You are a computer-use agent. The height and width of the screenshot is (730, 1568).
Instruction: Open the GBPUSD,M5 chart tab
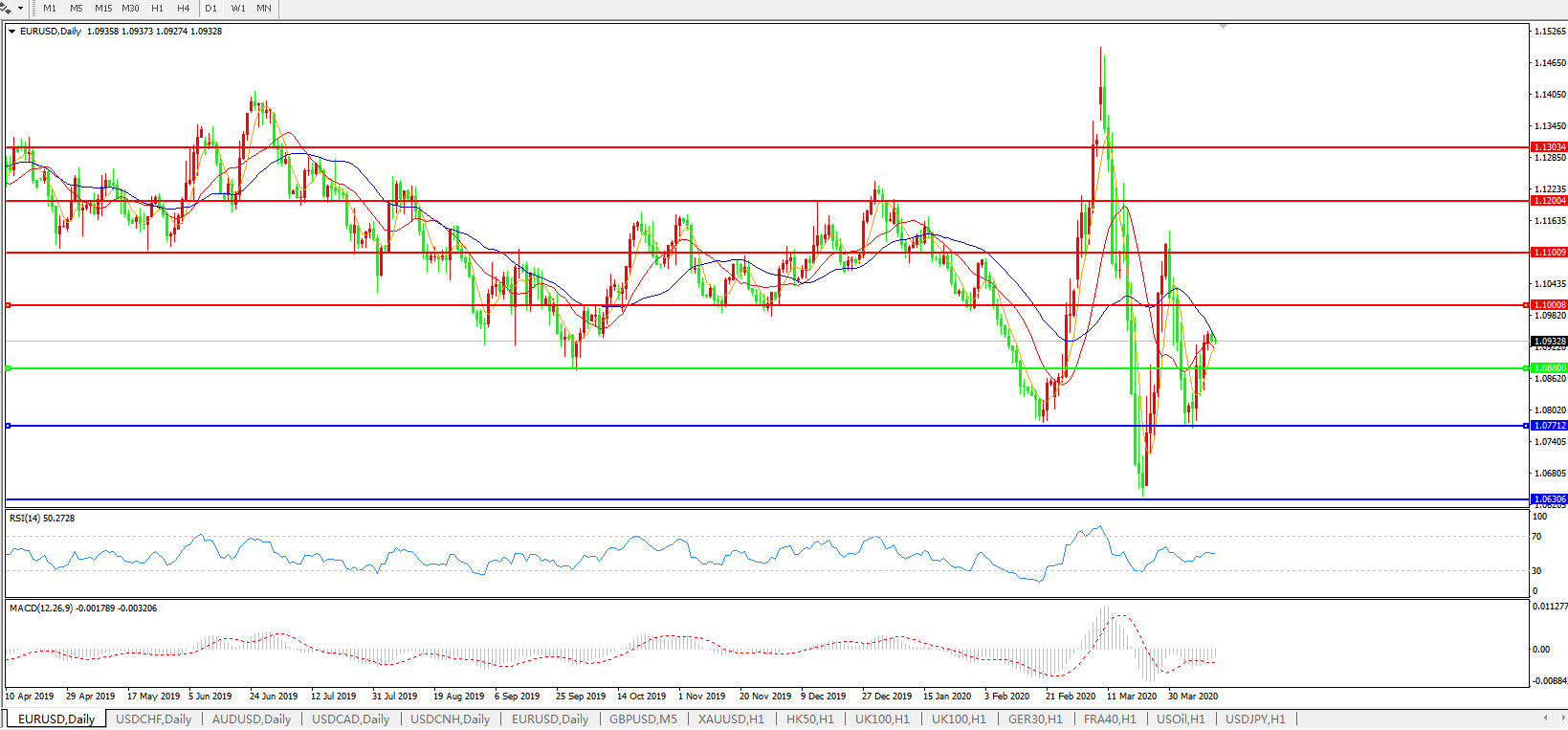point(643,719)
